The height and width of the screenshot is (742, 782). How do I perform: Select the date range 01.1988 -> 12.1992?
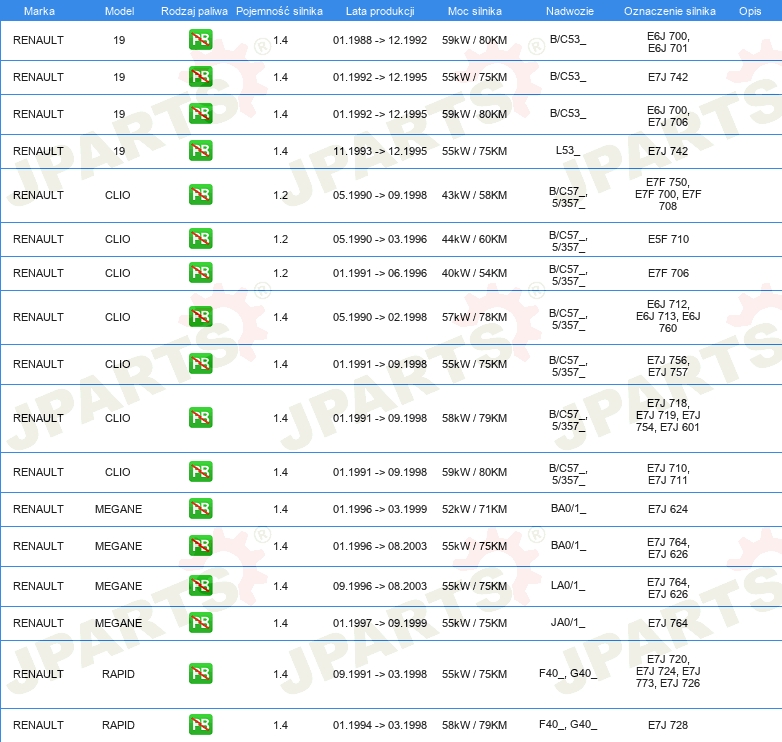coord(380,40)
